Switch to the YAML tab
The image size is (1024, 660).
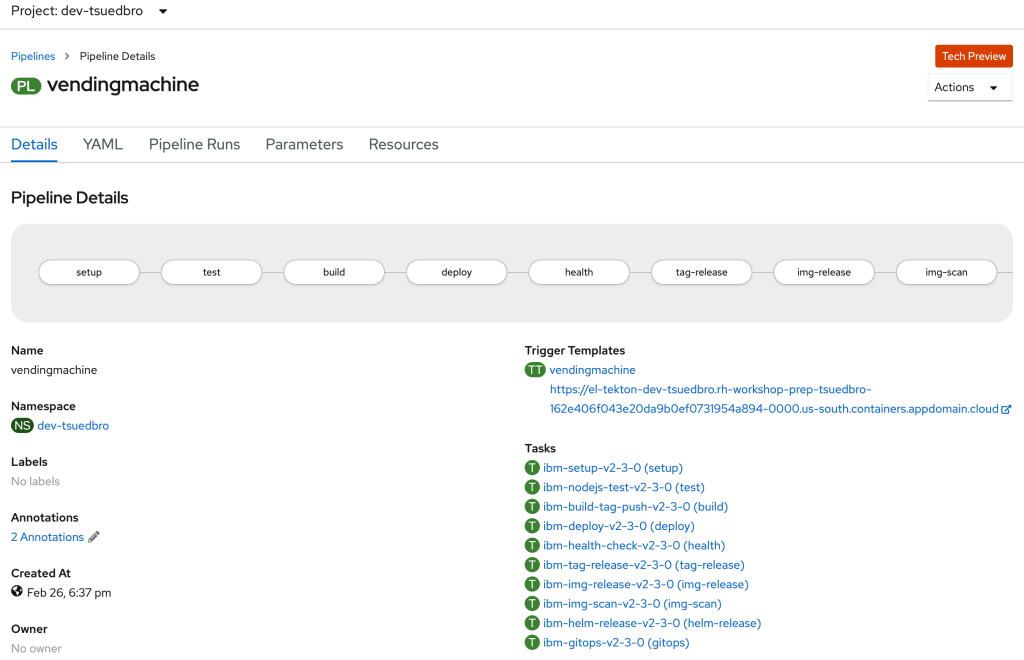click(103, 144)
